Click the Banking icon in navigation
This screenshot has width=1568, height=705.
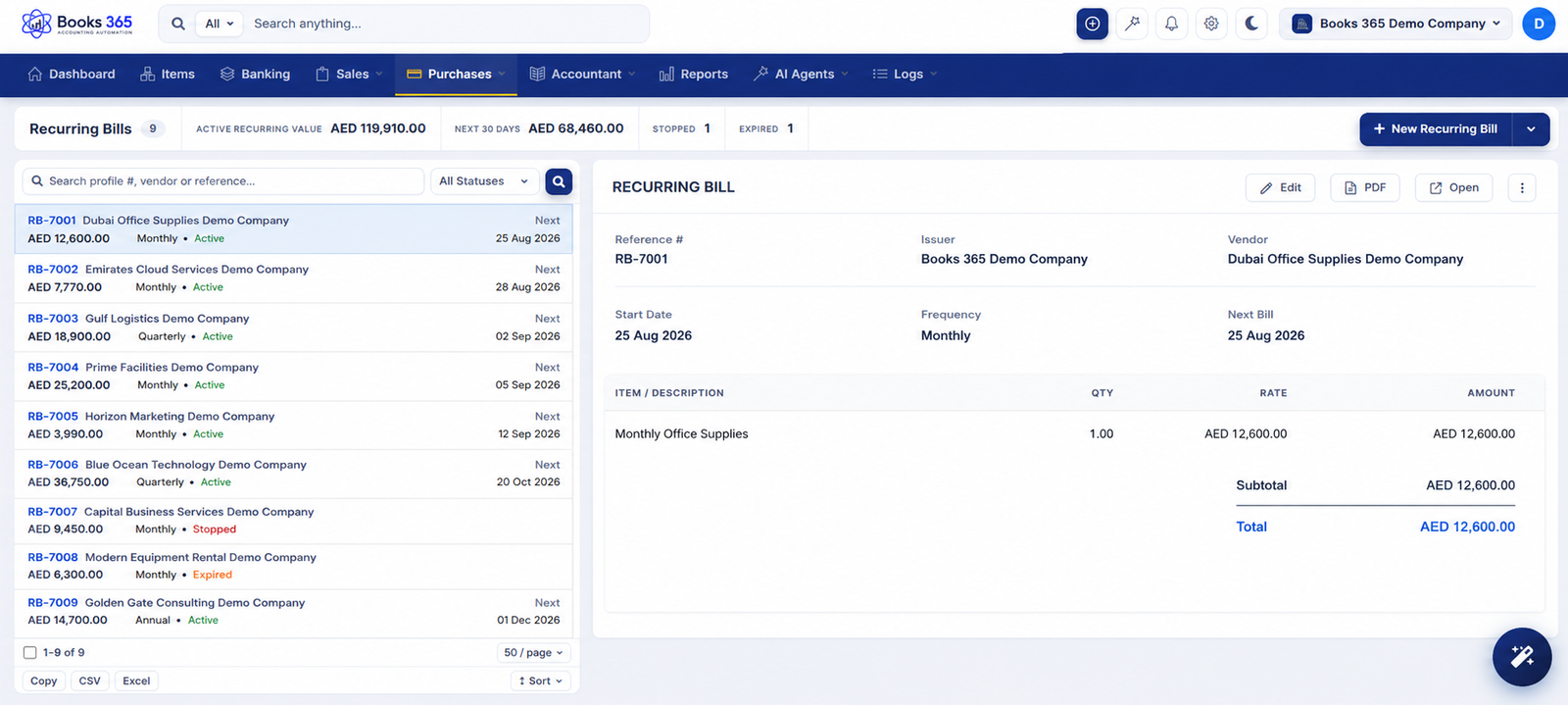coord(227,74)
